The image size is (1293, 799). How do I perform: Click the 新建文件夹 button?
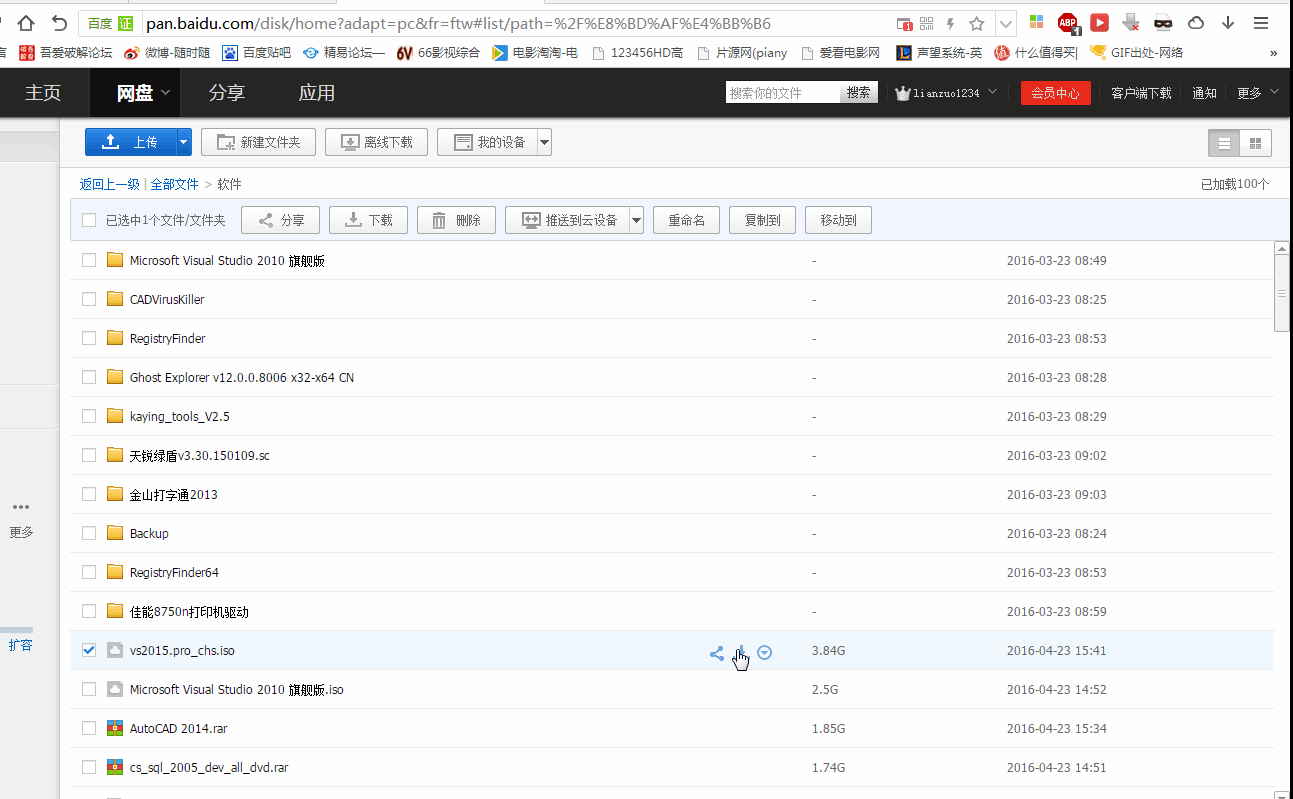tap(258, 142)
